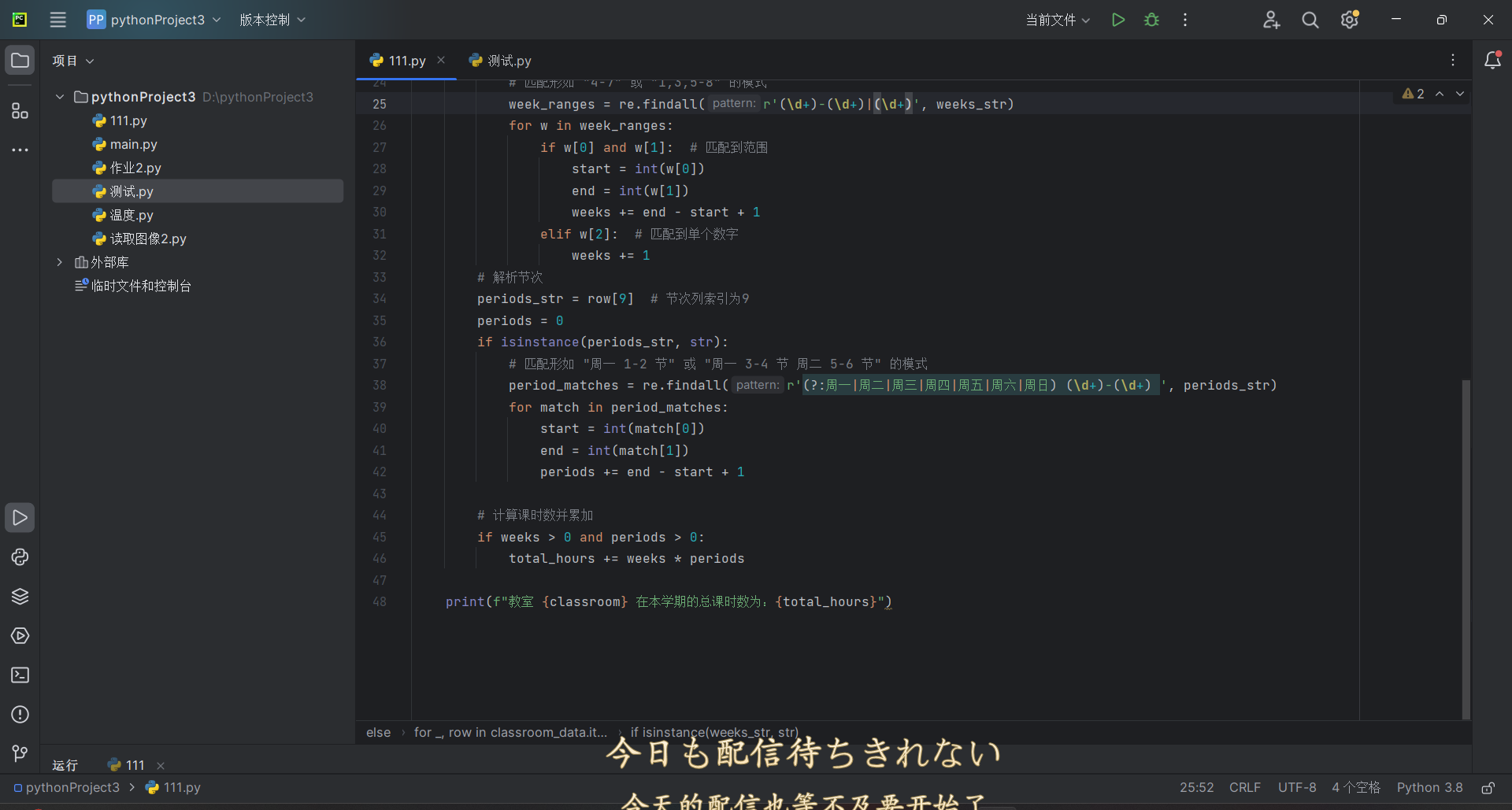Image resolution: width=1512 pixels, height=810 pixels.
Task: Click the 运行 panel label
Action: click(65, 765)
